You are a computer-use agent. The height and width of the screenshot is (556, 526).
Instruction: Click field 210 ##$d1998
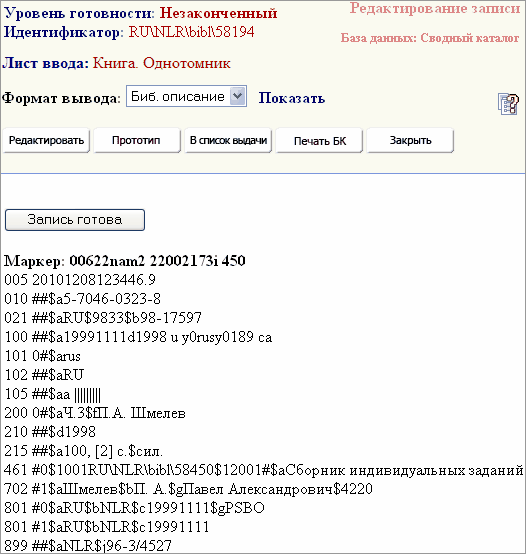click(x=50, y=432)
